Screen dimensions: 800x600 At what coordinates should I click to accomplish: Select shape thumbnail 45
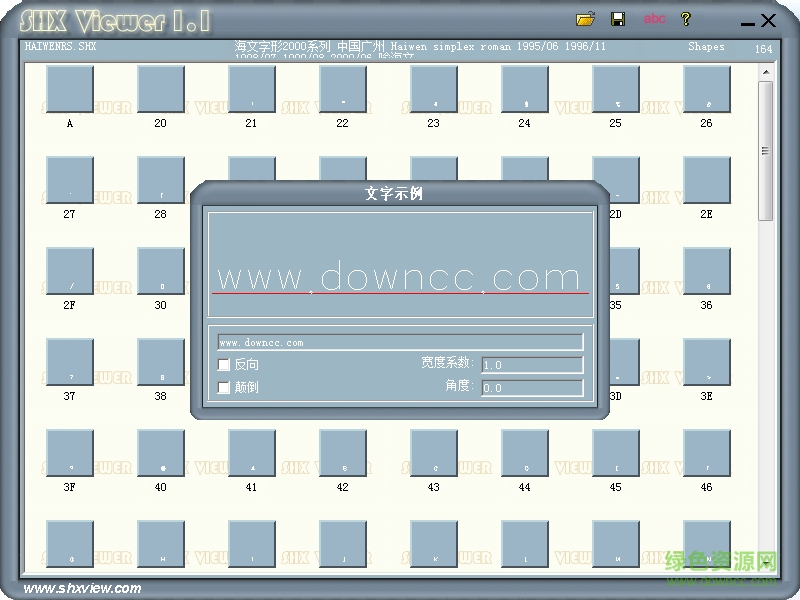(x=616, y=453)
